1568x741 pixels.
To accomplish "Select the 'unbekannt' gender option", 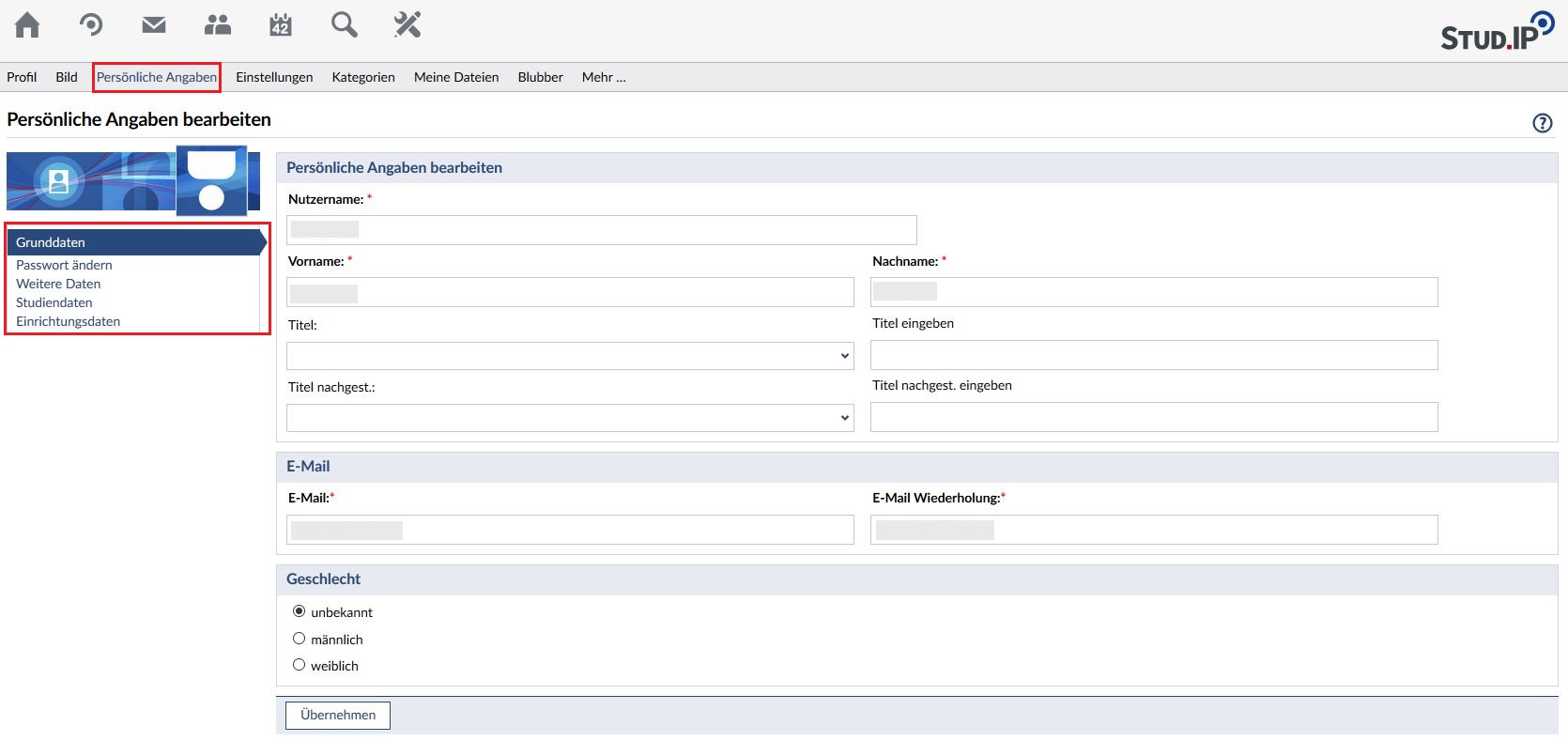I will [x=300, y=611].
